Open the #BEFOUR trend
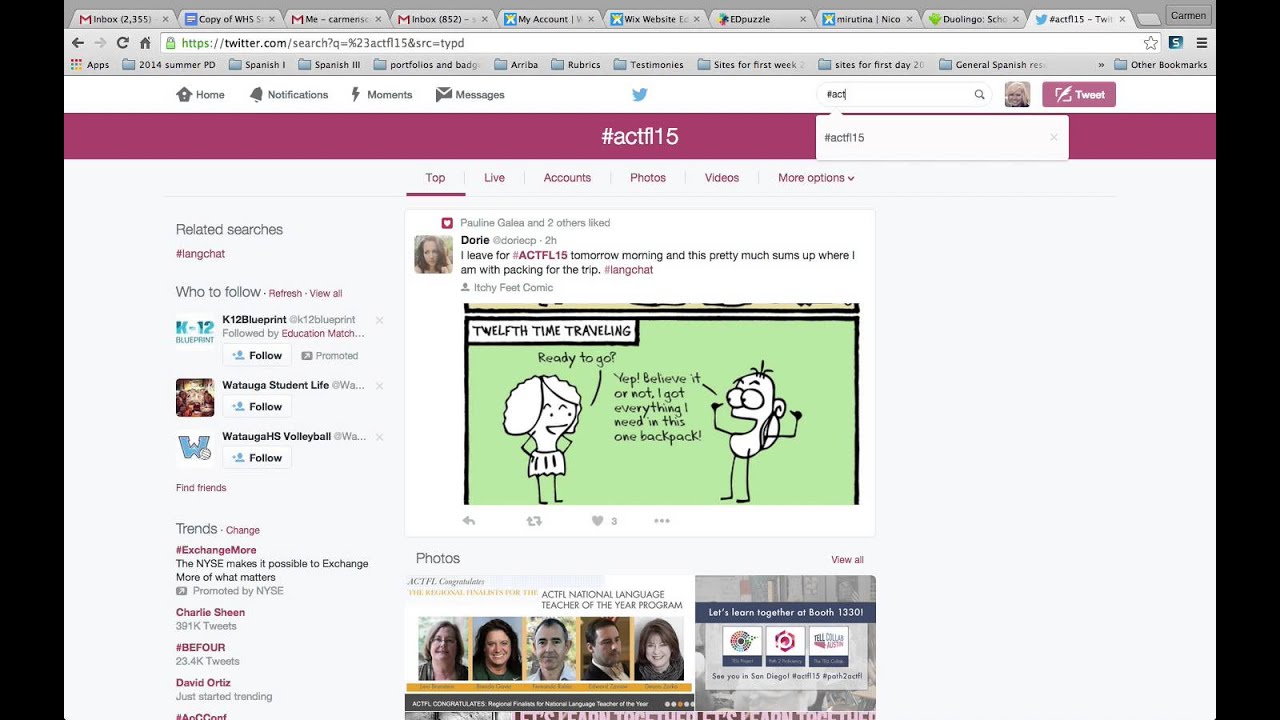The width and height of the screenshot is (1280, 720). (x=200, y=647)
